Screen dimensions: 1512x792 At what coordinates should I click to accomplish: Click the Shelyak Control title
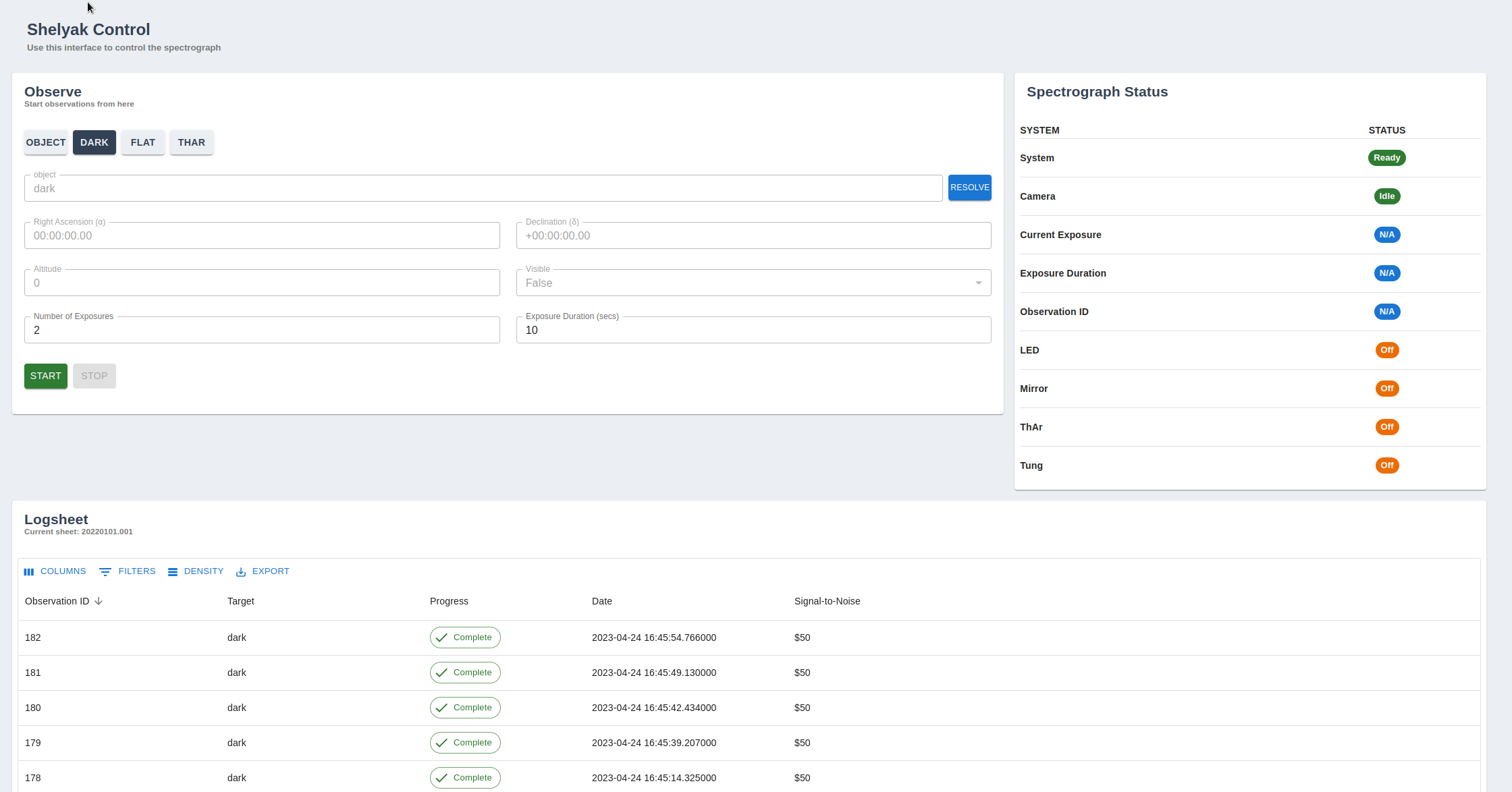(88, 30)
